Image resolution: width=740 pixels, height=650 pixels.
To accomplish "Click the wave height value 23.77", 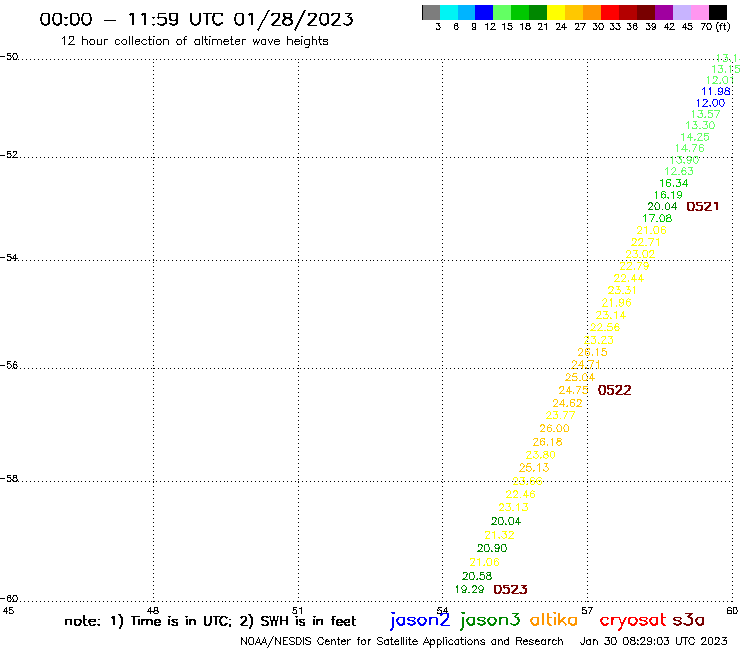I will [x=561, y=415].
